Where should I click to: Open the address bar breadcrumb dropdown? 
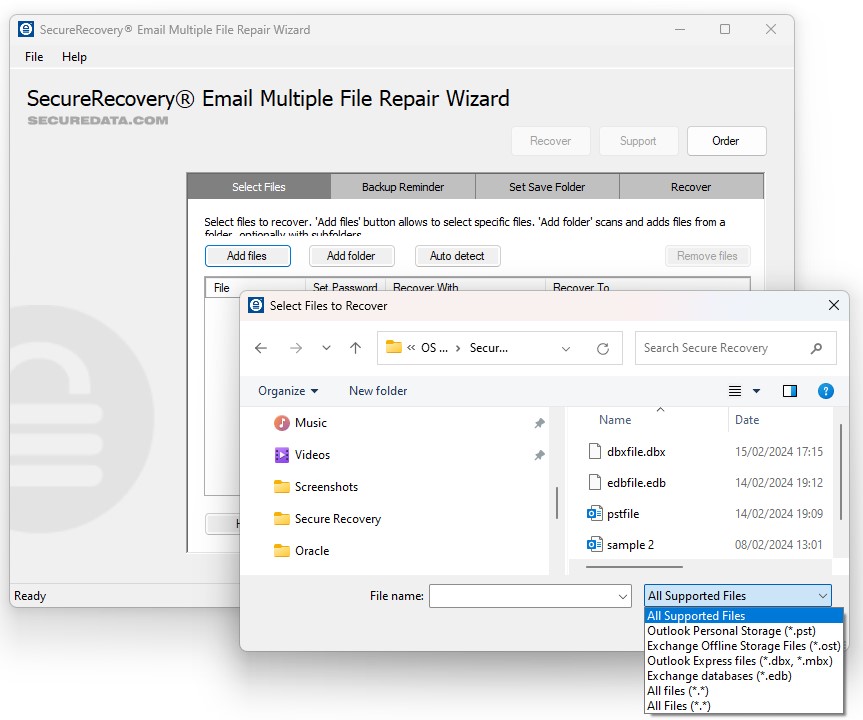pyautogui.click(x=566, y=347)
